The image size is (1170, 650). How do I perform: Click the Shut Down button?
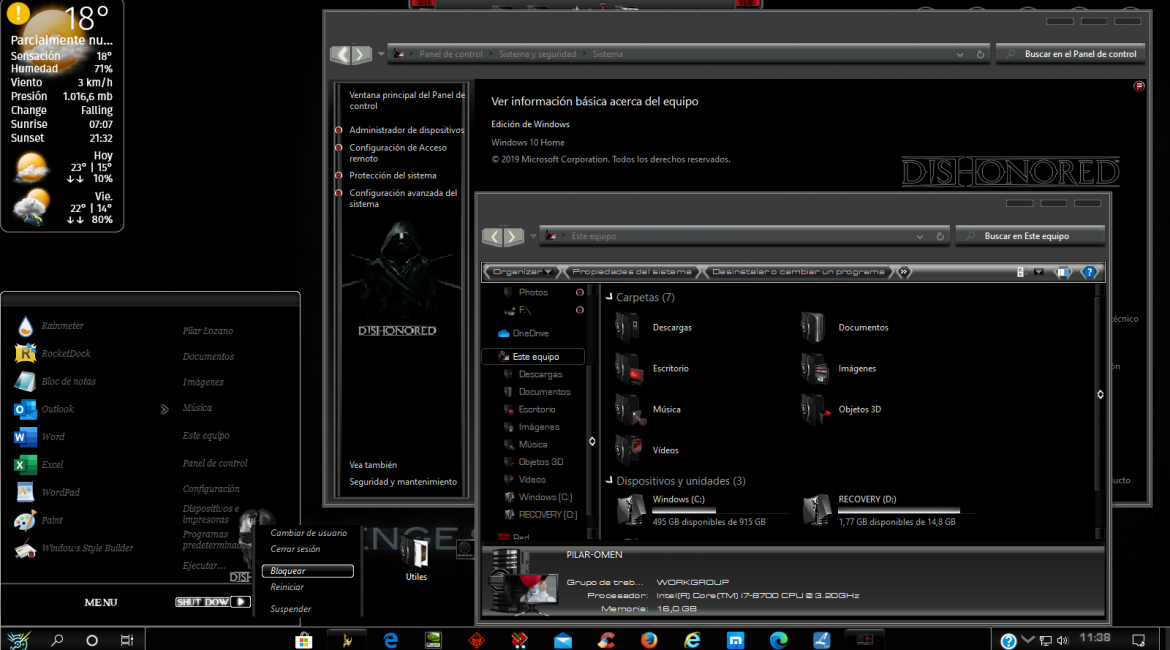(x=203, y=602)
